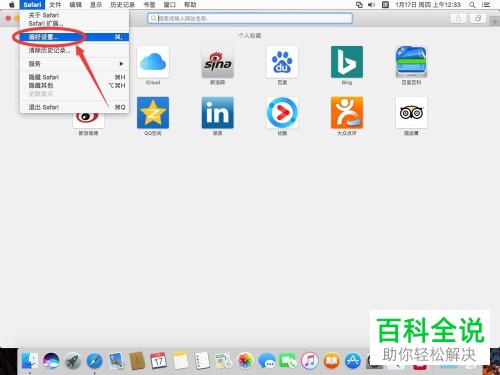
Task: Open Spotlight search in menu bar
Action: click(x=472, y=5)
